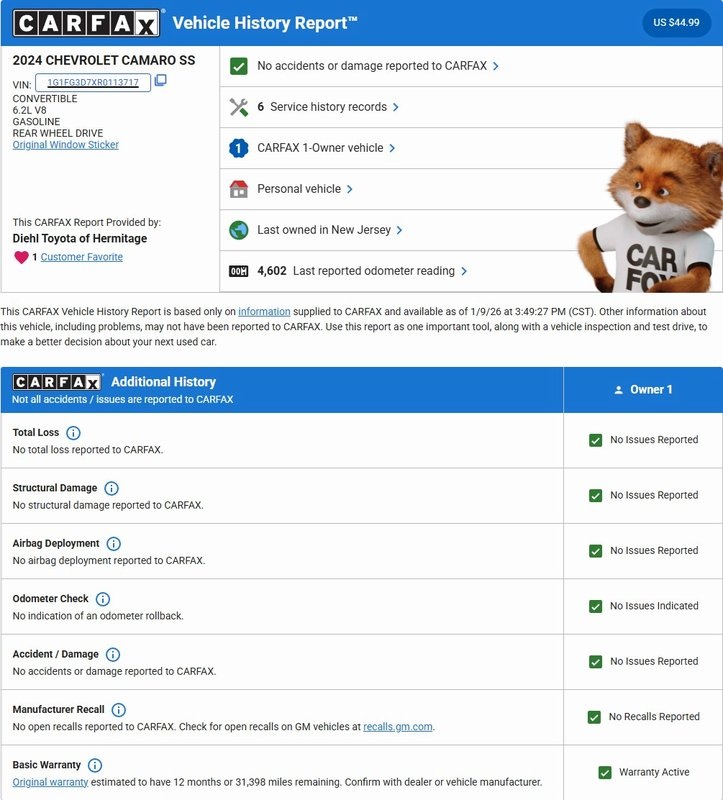
Task: Copy the VIN using the copy icon
Action: coord(160,82)
